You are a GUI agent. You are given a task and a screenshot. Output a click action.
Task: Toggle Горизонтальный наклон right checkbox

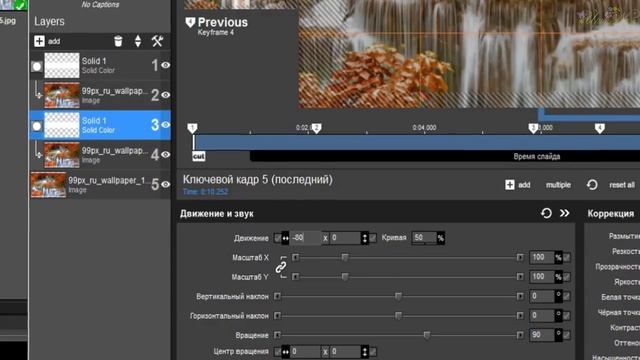[567, 316]
